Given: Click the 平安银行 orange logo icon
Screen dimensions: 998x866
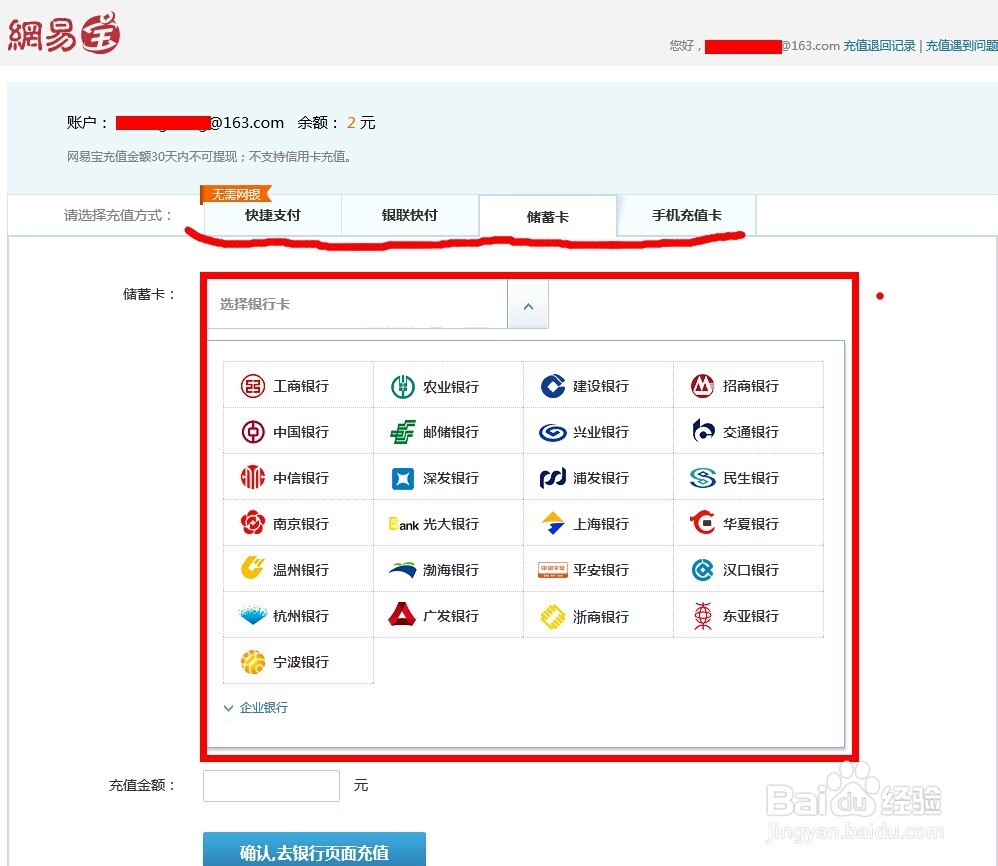Looking at the screenshot, I should pyautogui.click(x=552, y=570).
